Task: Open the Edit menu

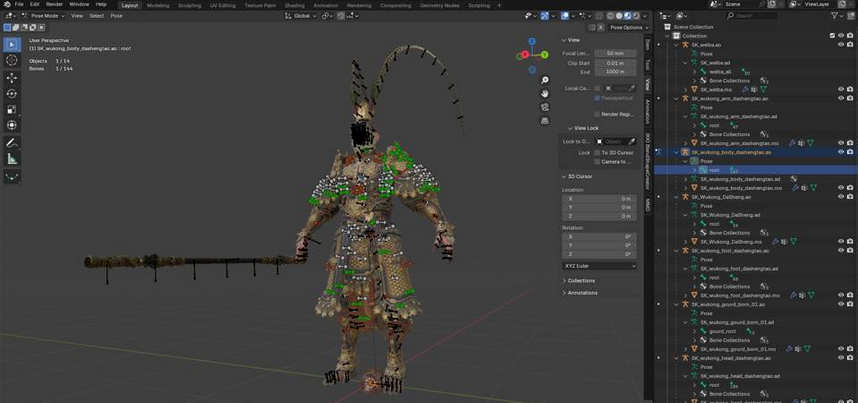Action: 34,4
